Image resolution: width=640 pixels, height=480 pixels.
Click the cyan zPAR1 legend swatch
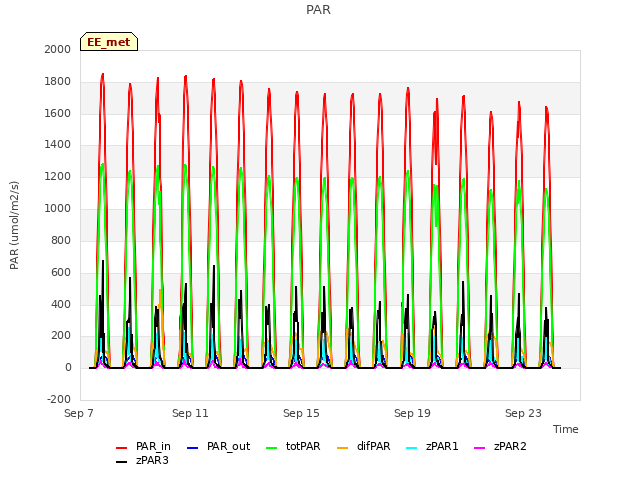coord(412,448)
